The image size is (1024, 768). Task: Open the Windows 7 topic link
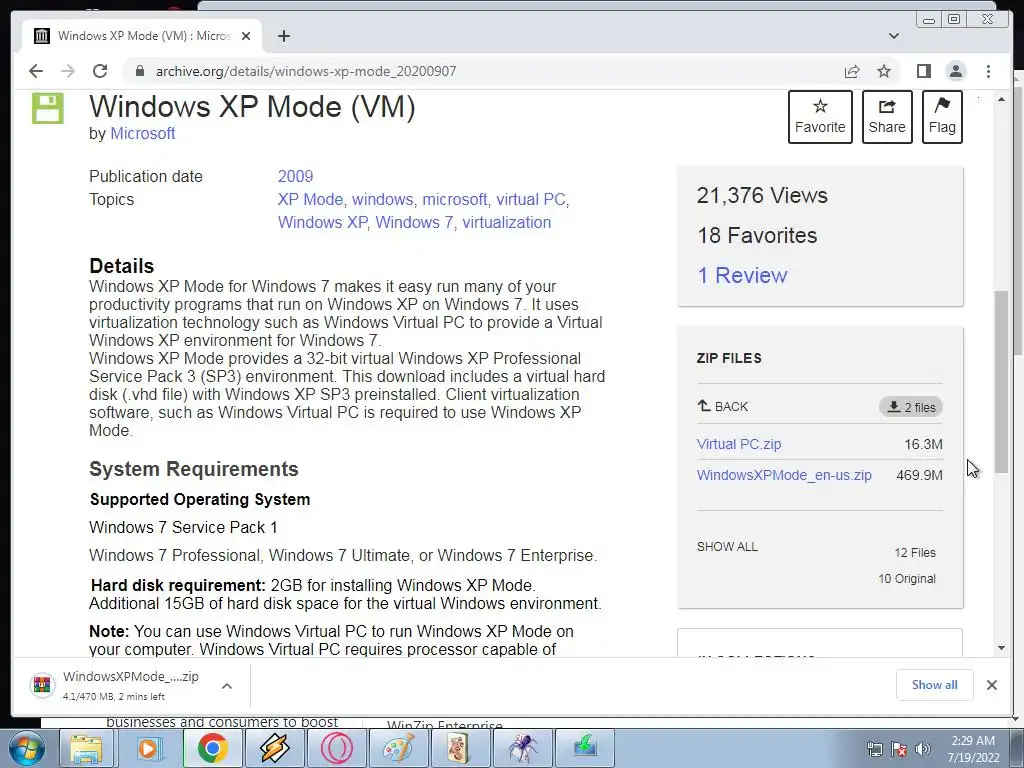(x=414, y=223)
